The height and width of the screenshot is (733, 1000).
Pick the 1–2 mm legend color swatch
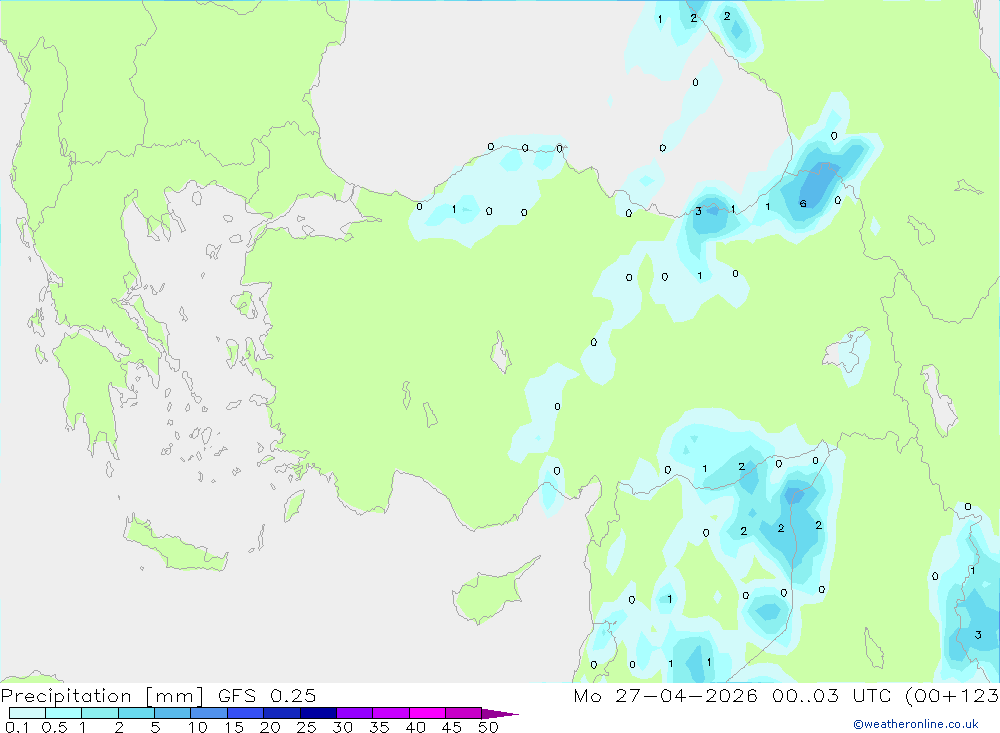coord(99,713)
